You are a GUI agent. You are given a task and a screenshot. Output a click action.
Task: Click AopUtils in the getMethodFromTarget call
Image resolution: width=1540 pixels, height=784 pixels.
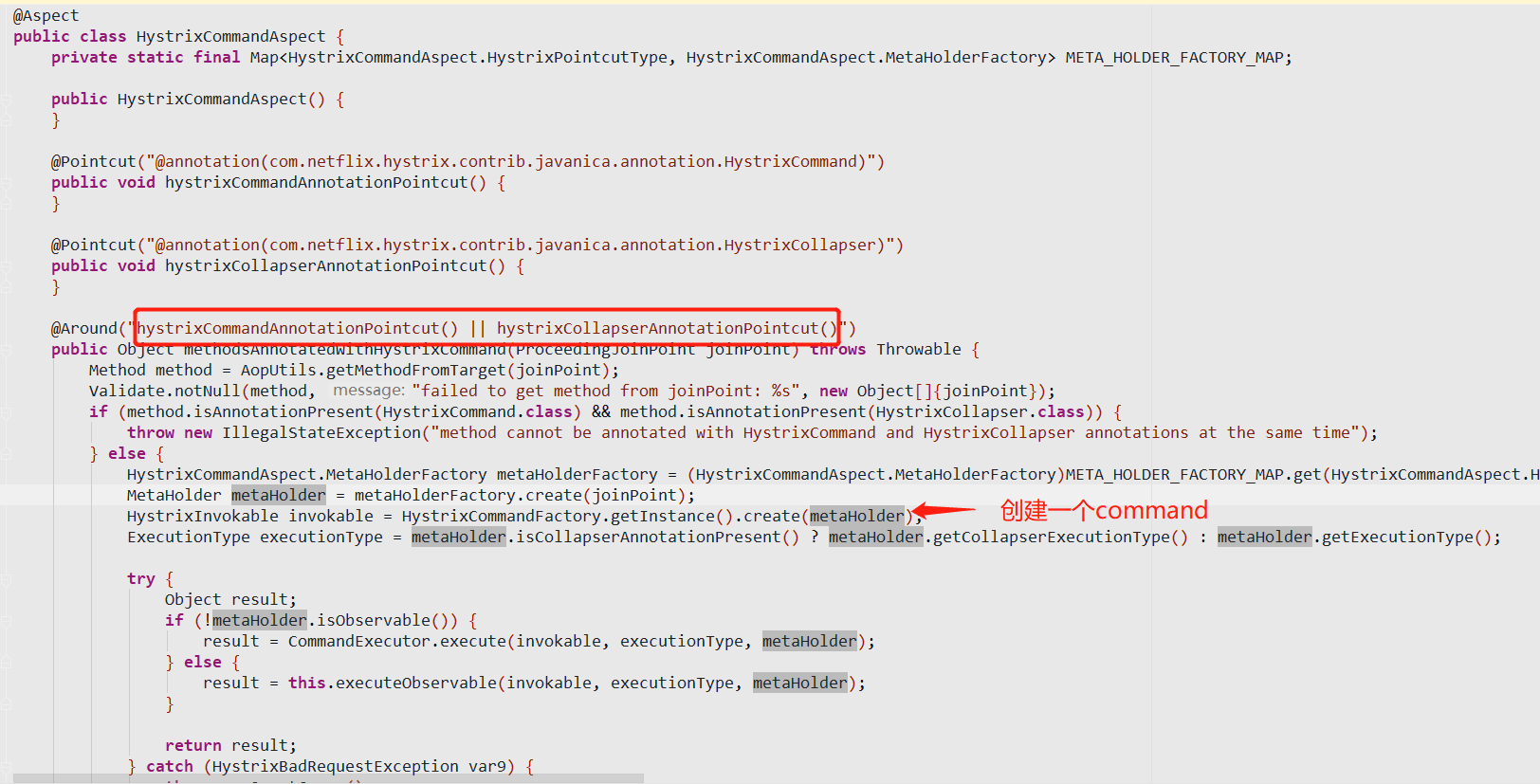(x=277, y=371)
